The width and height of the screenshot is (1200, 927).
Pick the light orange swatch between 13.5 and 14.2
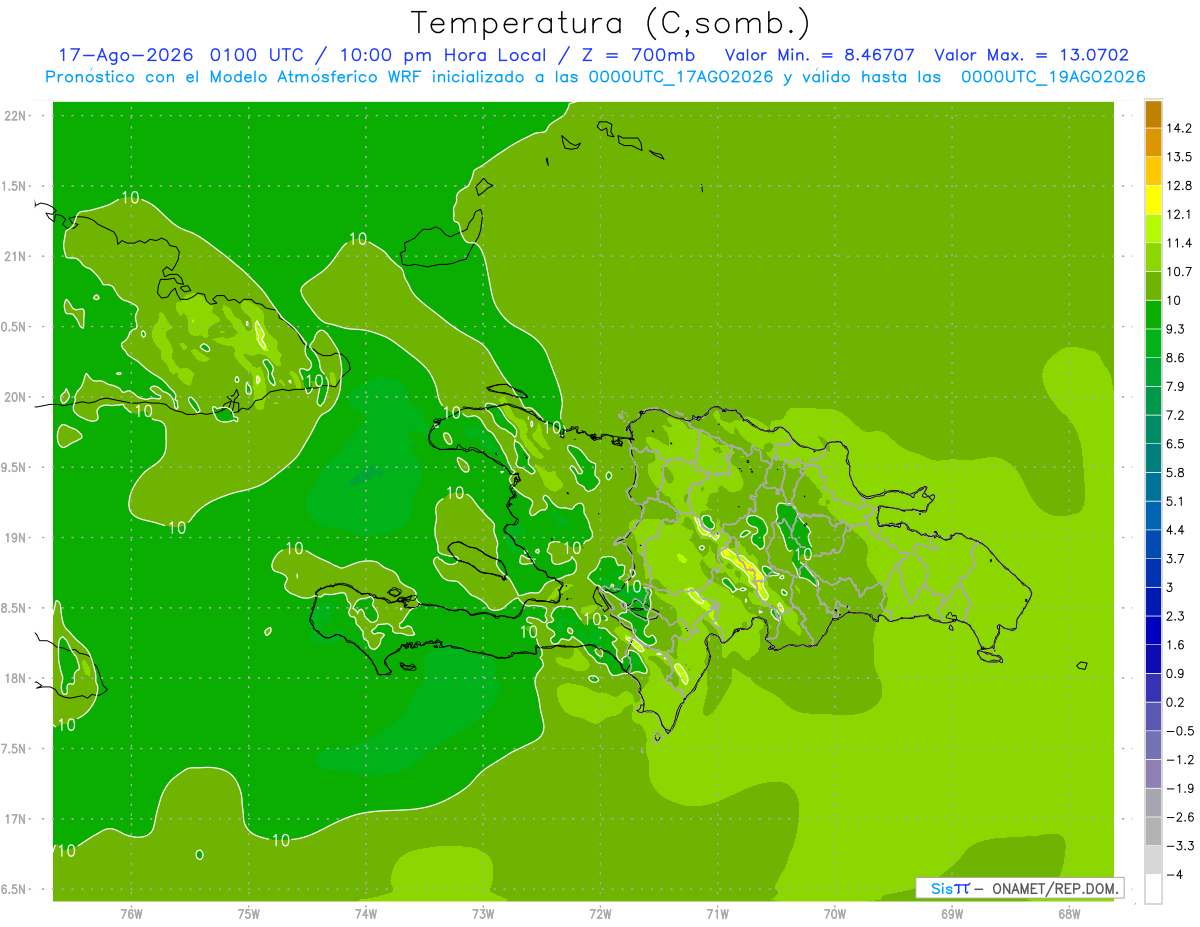(x=1153, y=143)
